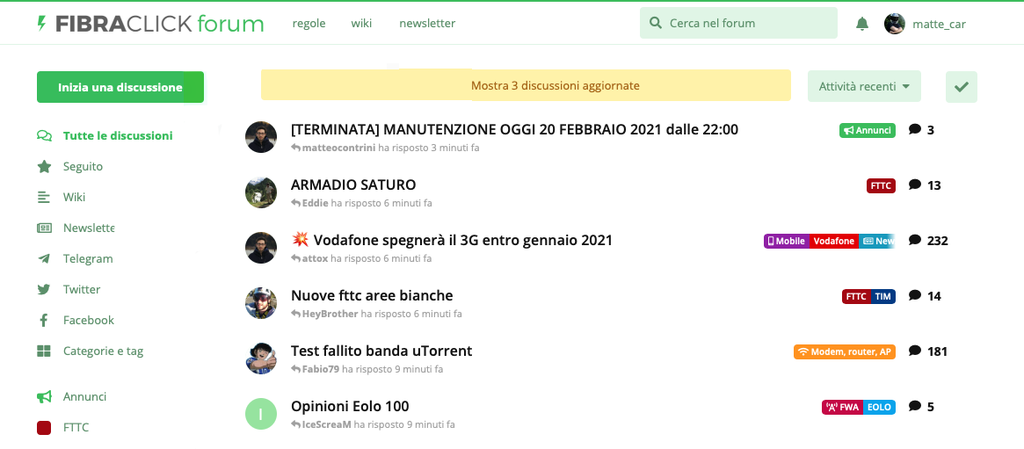Click the Categorie e tag grid icon
Screen dimensions: 1024x449
coord(44,351)
